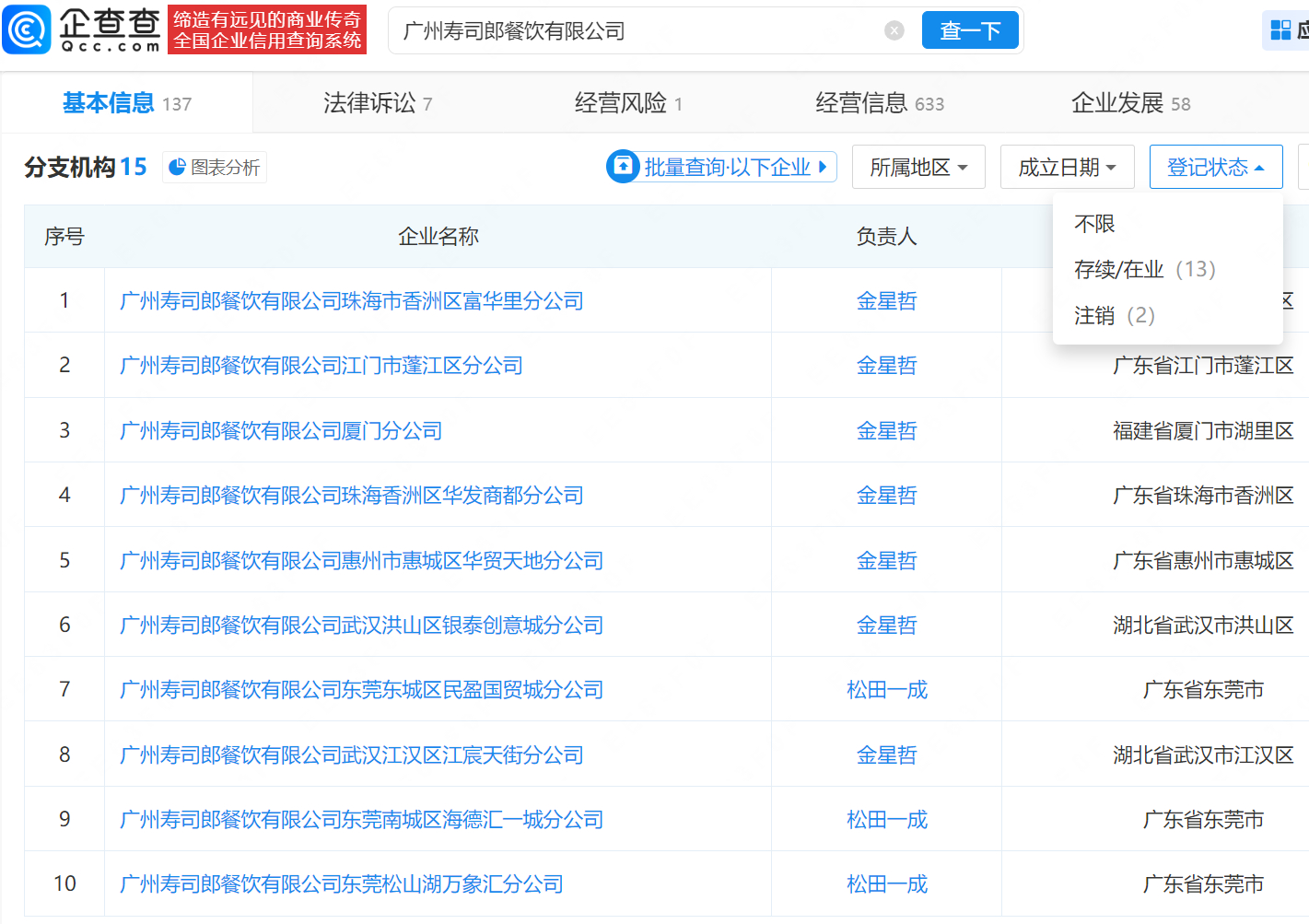
Task: Click 金星哲 in row 1
Action: coord(887,301)
